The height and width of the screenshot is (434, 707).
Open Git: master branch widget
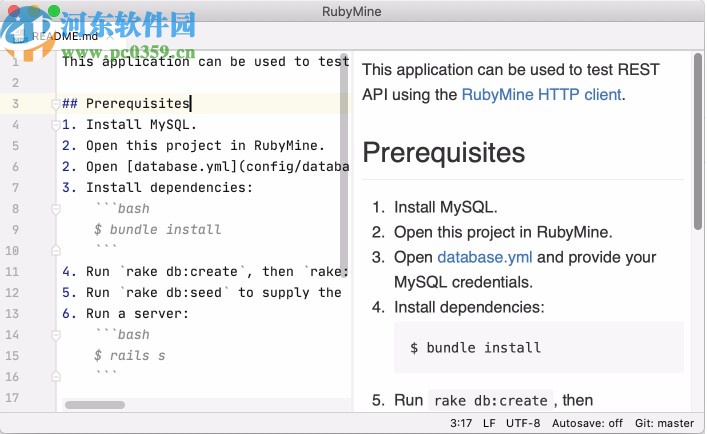(665, 423)
